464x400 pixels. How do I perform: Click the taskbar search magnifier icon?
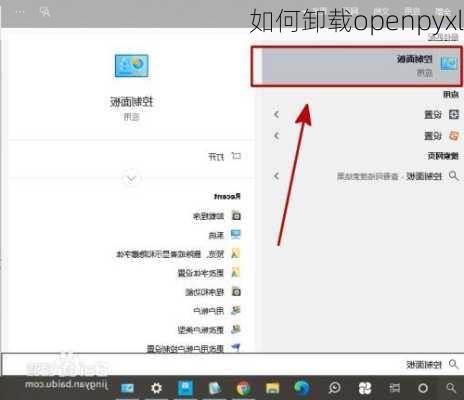451,388
